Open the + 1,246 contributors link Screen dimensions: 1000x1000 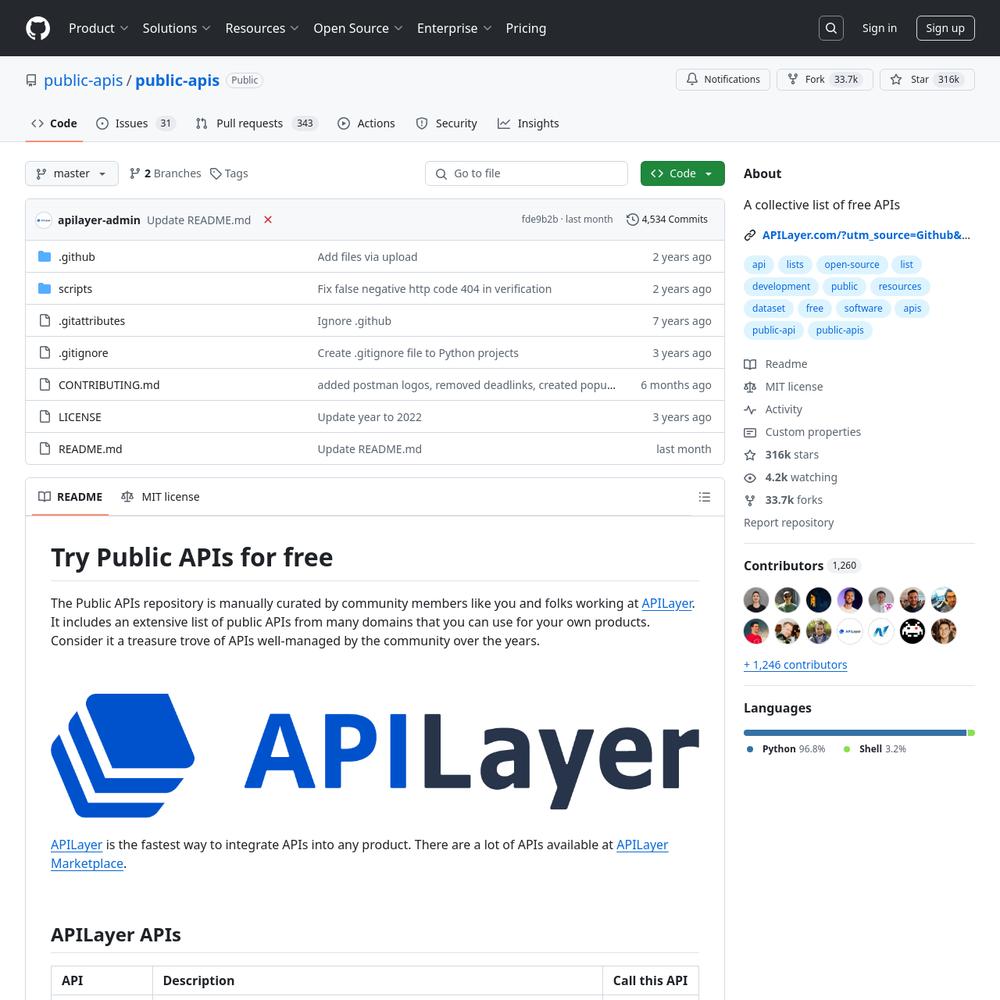coord(795,665)
